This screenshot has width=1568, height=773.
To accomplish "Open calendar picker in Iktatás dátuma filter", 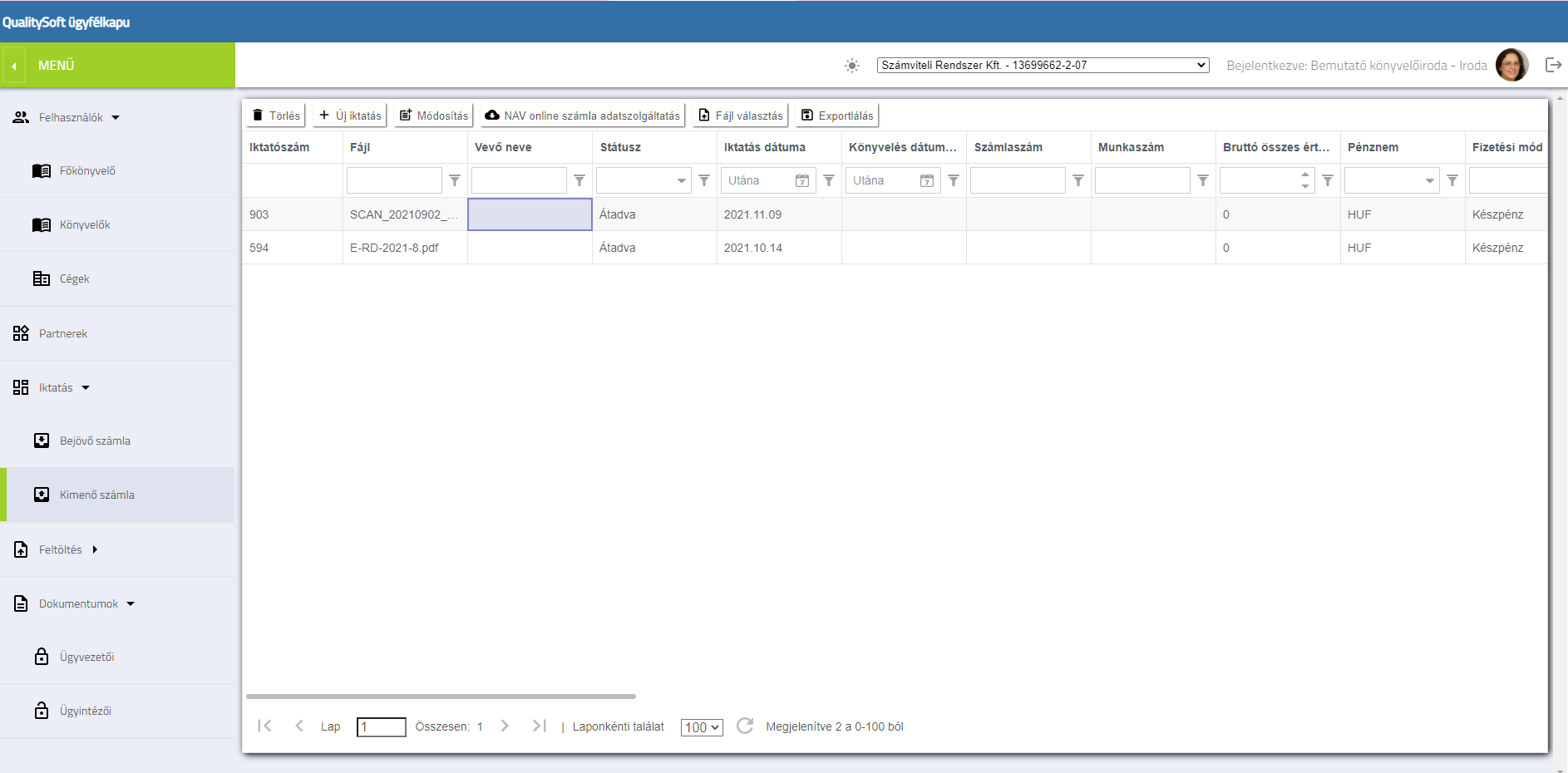I will [x=802, y=180].
